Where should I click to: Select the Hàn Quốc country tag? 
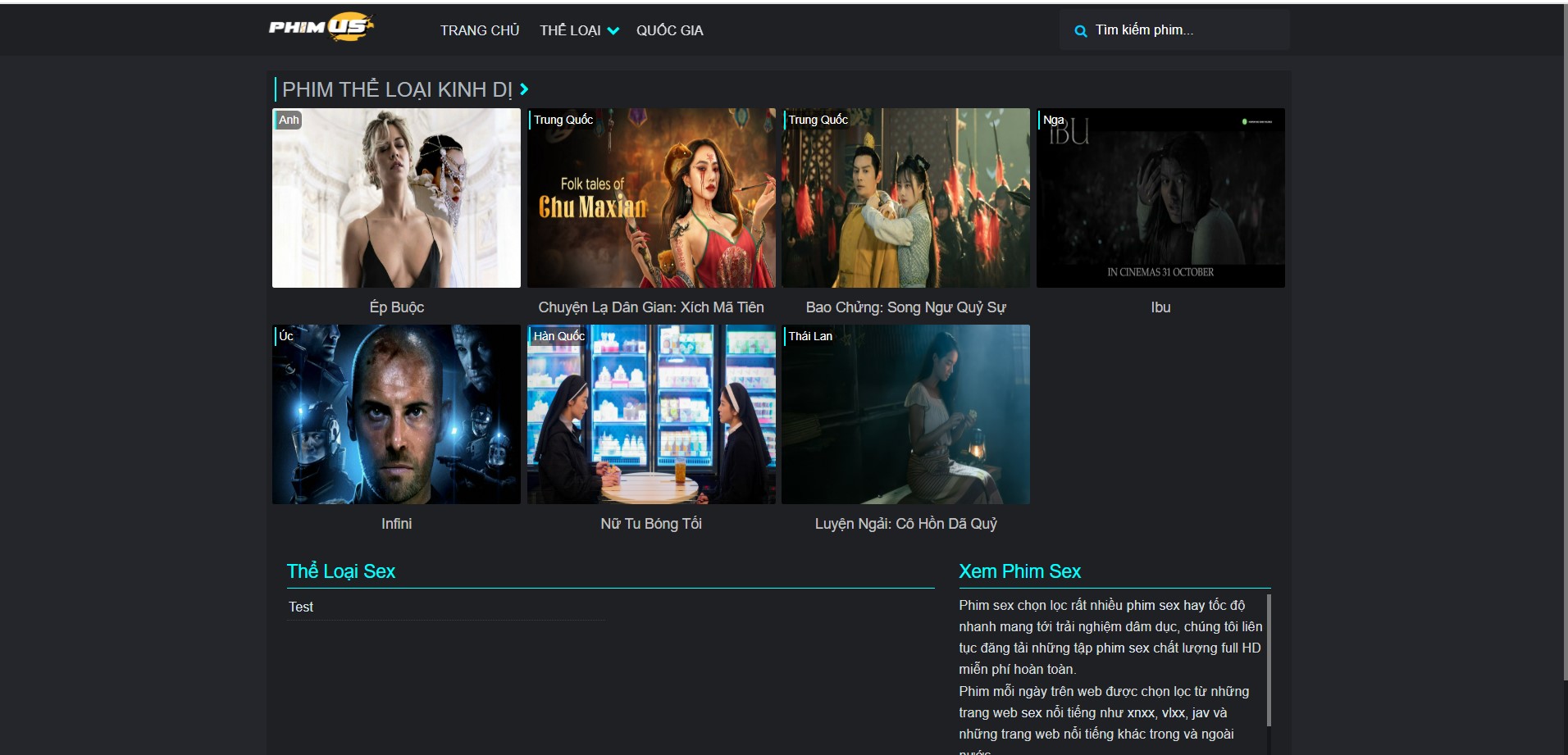pyautogui.click(x=558, y=336)
